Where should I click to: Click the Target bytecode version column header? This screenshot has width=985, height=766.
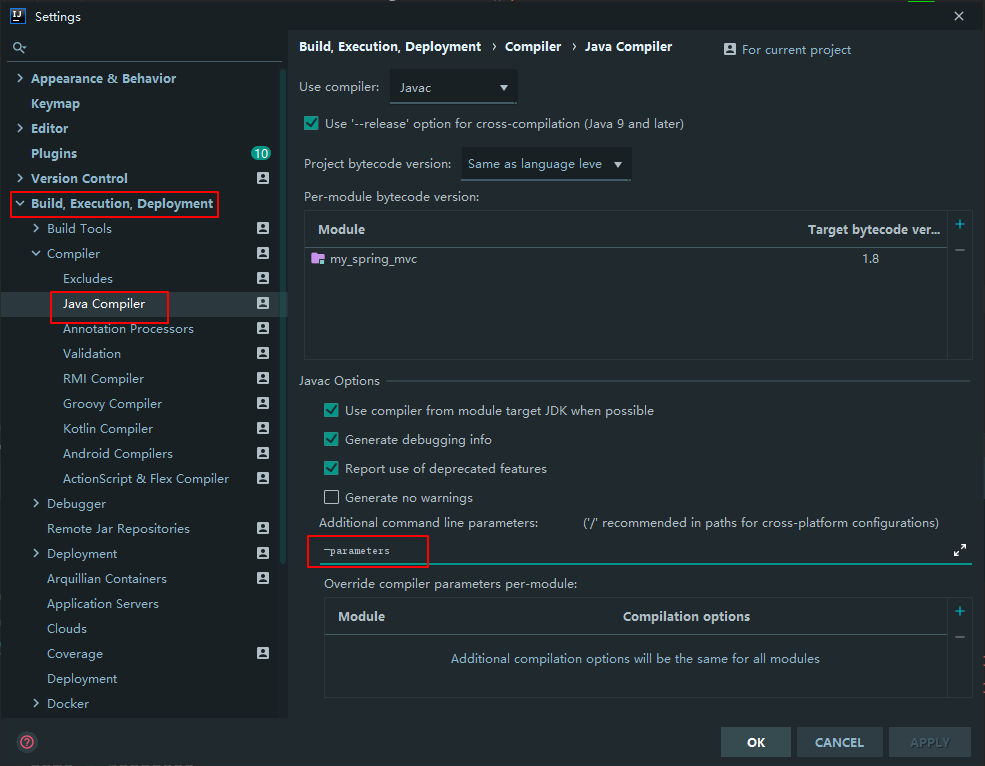click(x=874, y=229)
